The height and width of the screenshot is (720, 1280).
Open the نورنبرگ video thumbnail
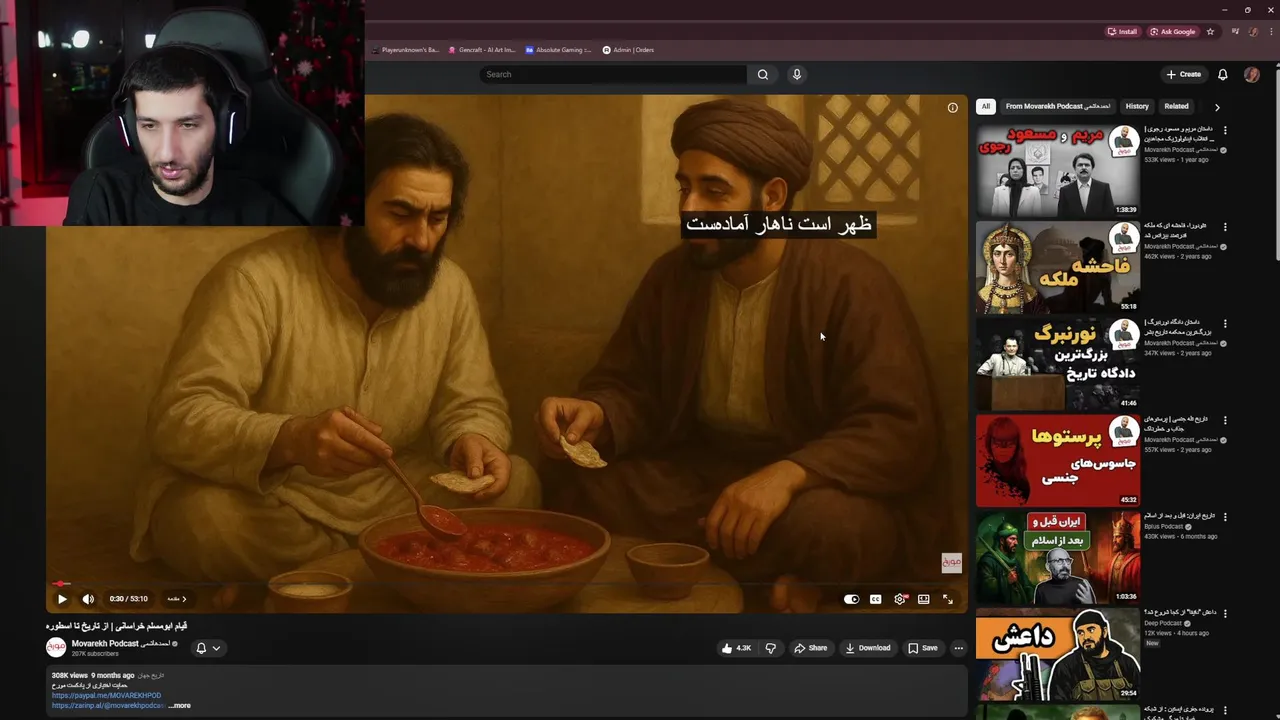pyautogui.click(x=1057, y=364)
